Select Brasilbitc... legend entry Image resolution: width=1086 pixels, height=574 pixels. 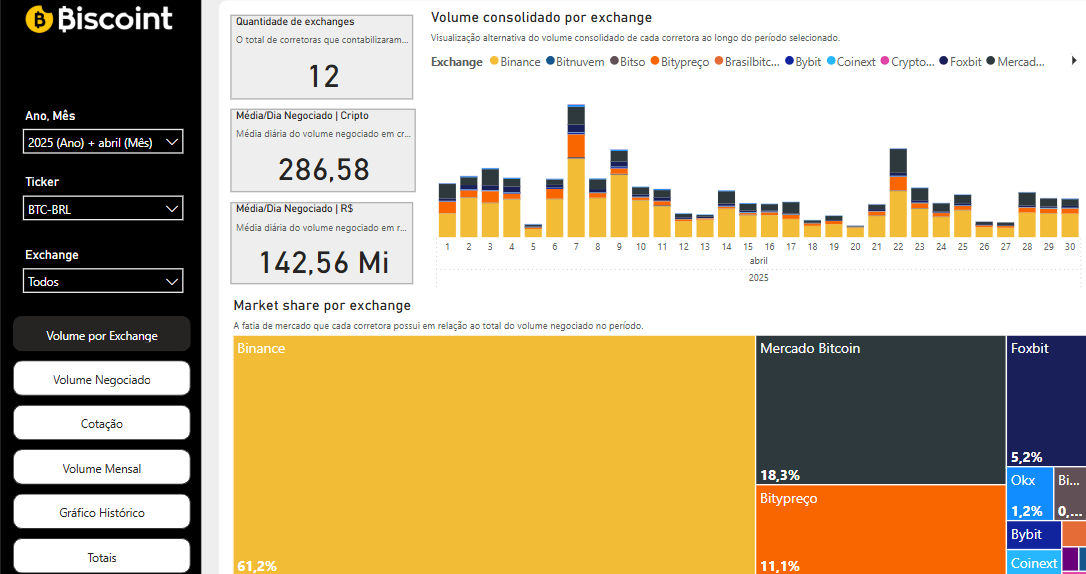[747, 62]
